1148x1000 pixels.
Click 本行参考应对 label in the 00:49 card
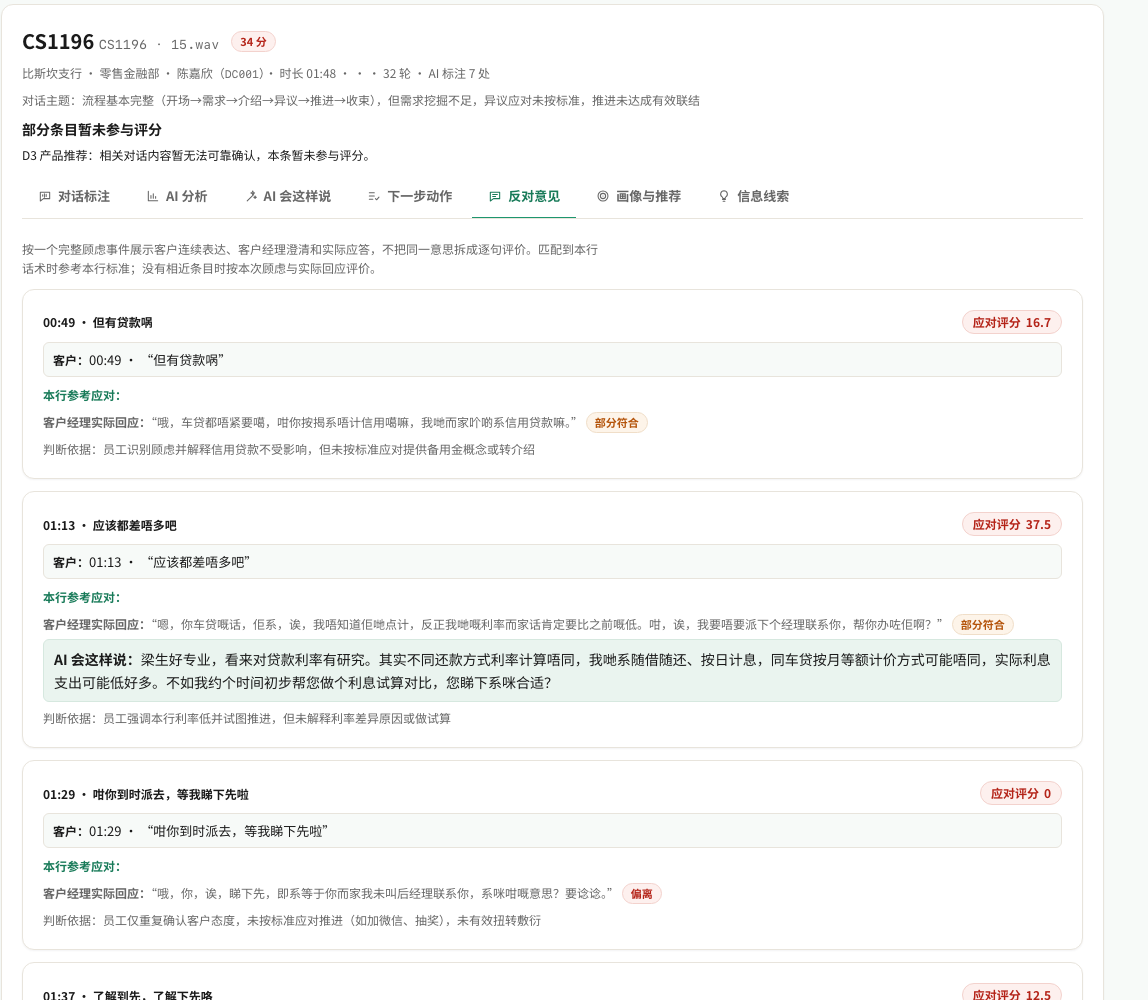point(81,396)
